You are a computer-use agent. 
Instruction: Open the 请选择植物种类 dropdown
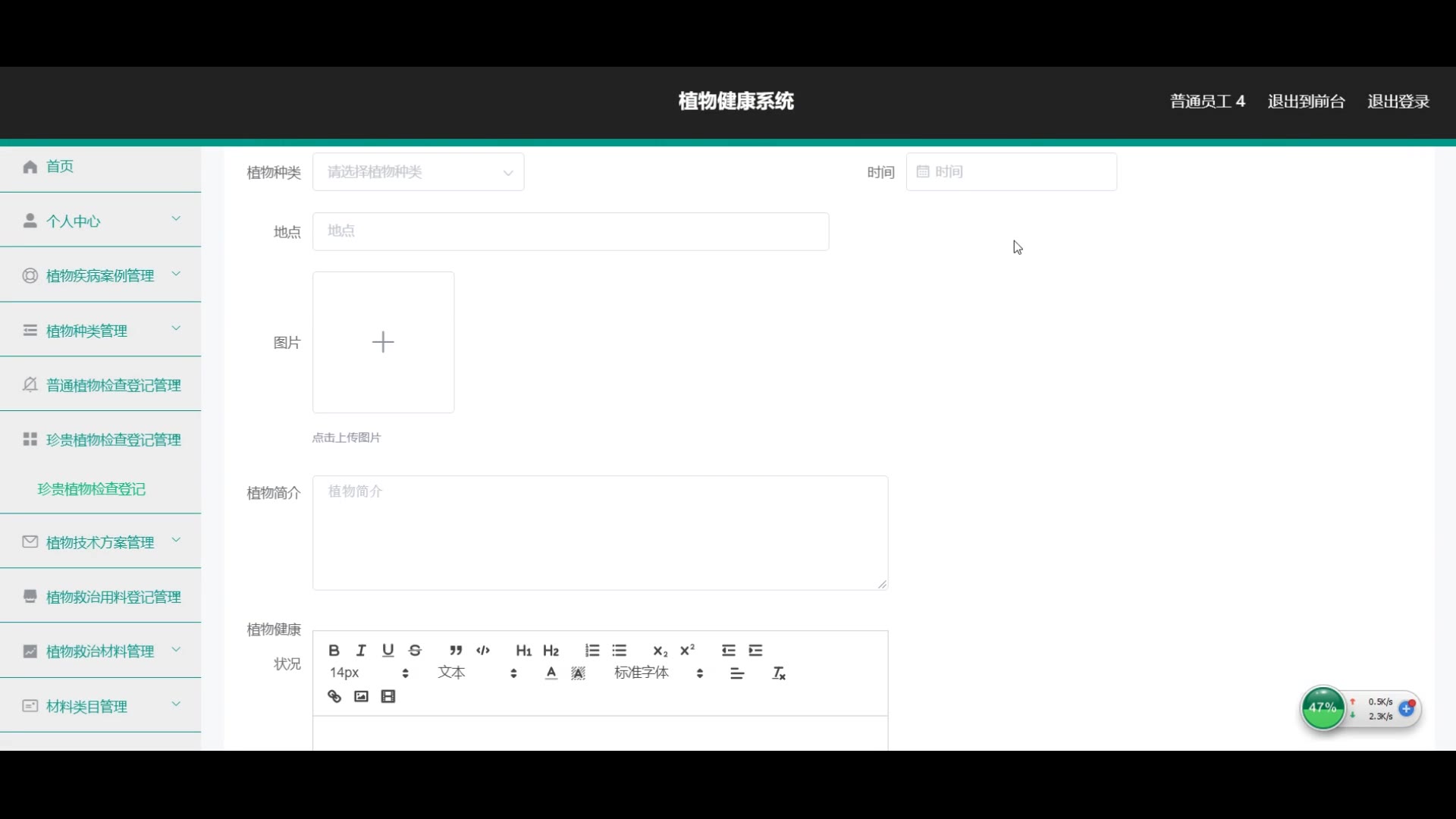coord(419,172)
